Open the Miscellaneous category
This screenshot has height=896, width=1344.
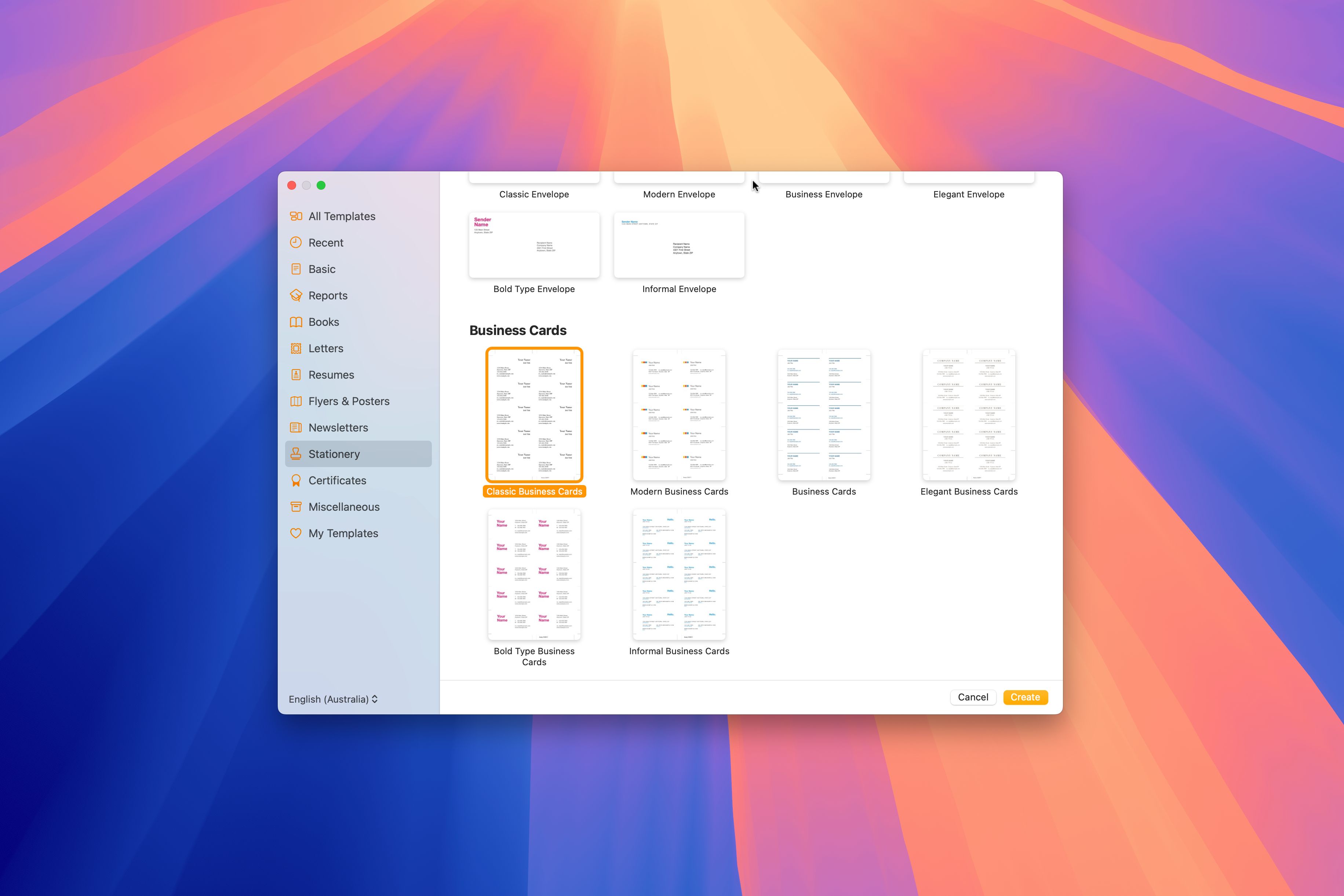344,506
